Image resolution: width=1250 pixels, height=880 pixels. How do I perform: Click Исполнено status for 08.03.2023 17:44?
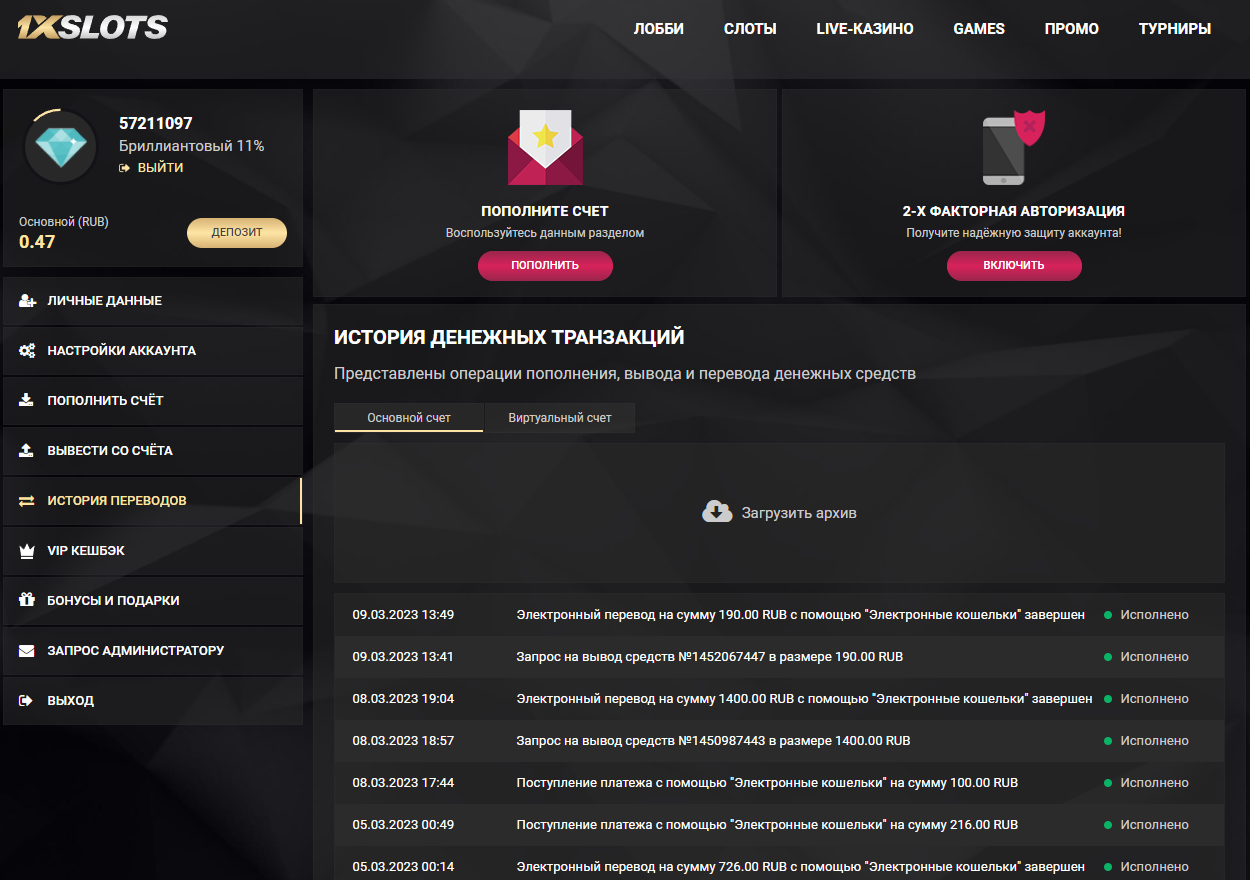pos(1154,783)
